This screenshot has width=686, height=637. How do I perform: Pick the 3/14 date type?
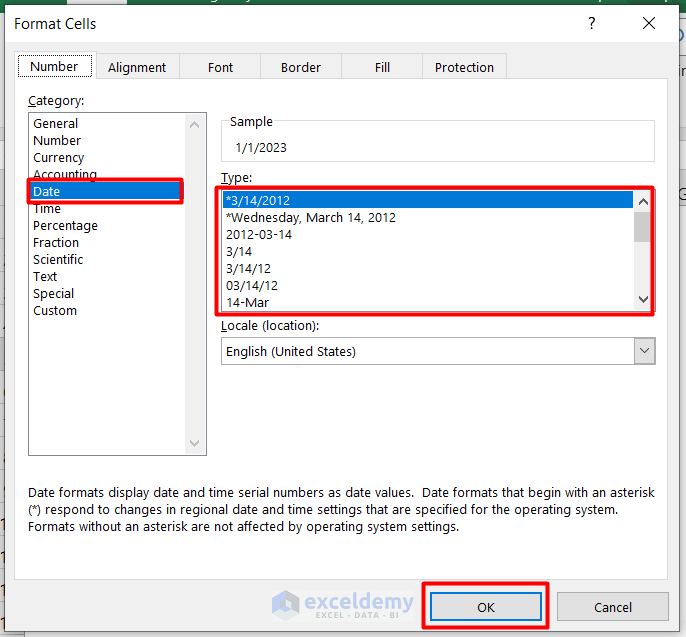428,252
